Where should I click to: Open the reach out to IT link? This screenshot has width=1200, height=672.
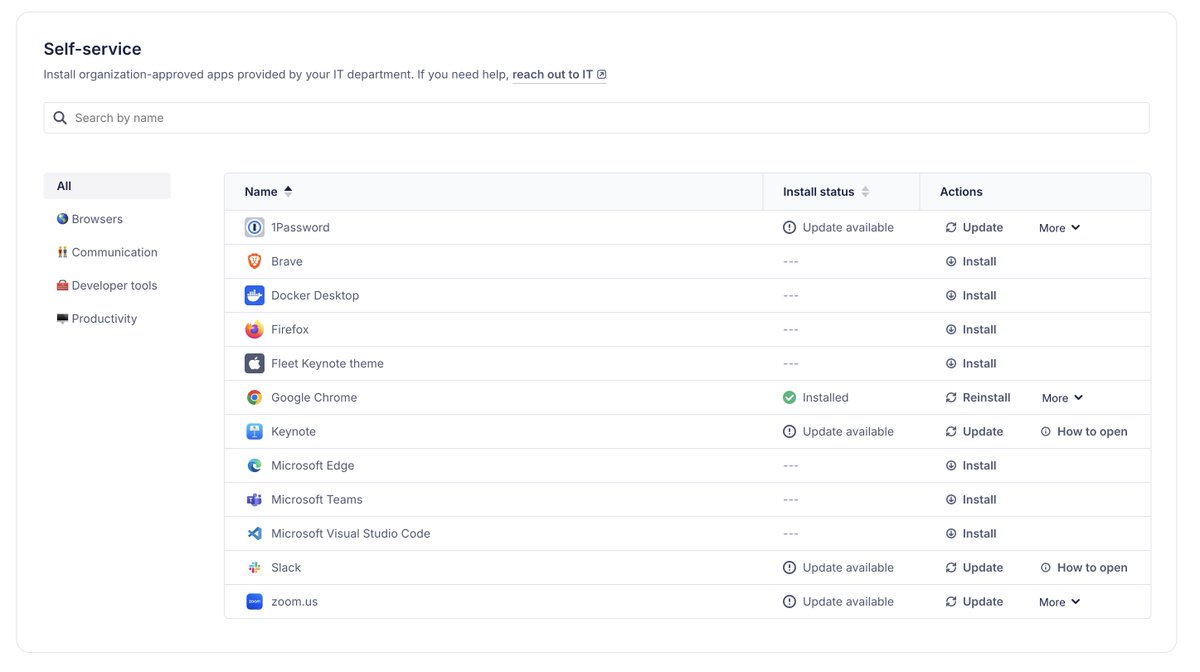(x=559, y=75)
